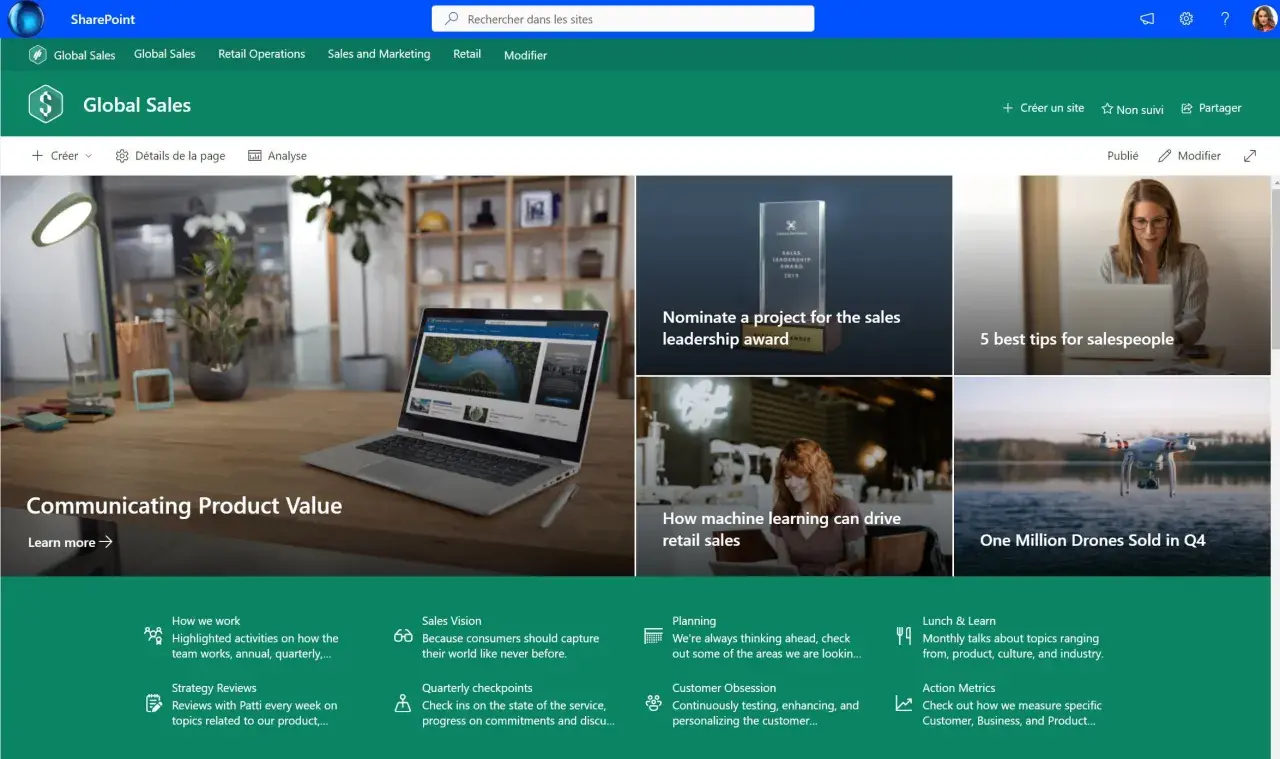Click the Lunch & Learn fork icon

click(x=903, y=636)
